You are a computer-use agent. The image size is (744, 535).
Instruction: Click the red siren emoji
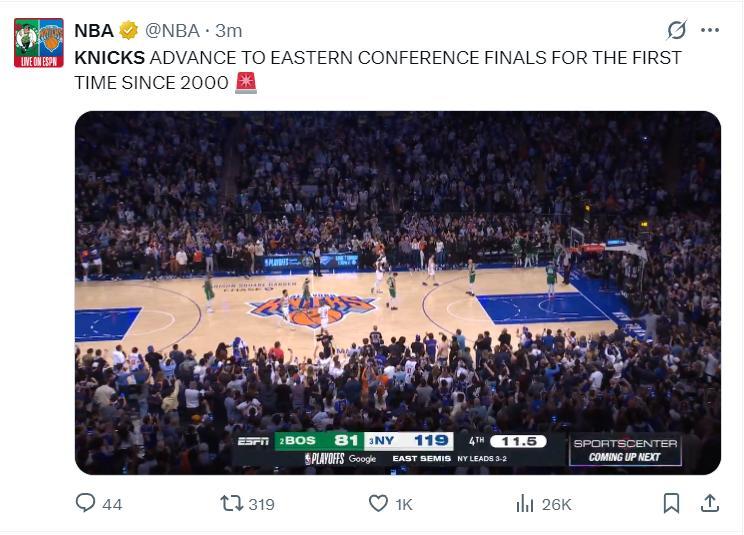tap(246, 83)
